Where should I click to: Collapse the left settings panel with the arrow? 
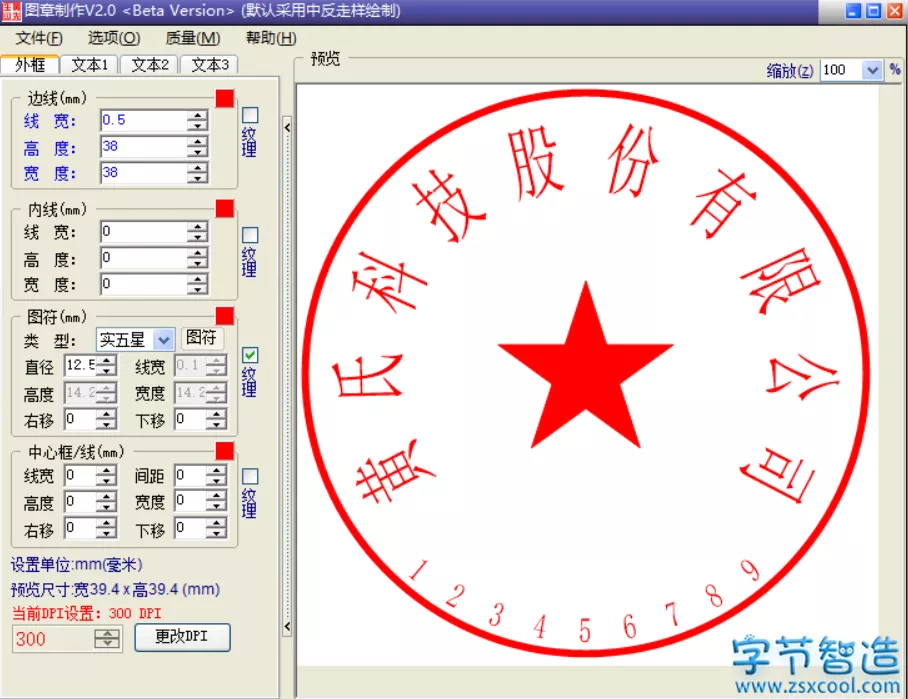[x=287, y=127]
